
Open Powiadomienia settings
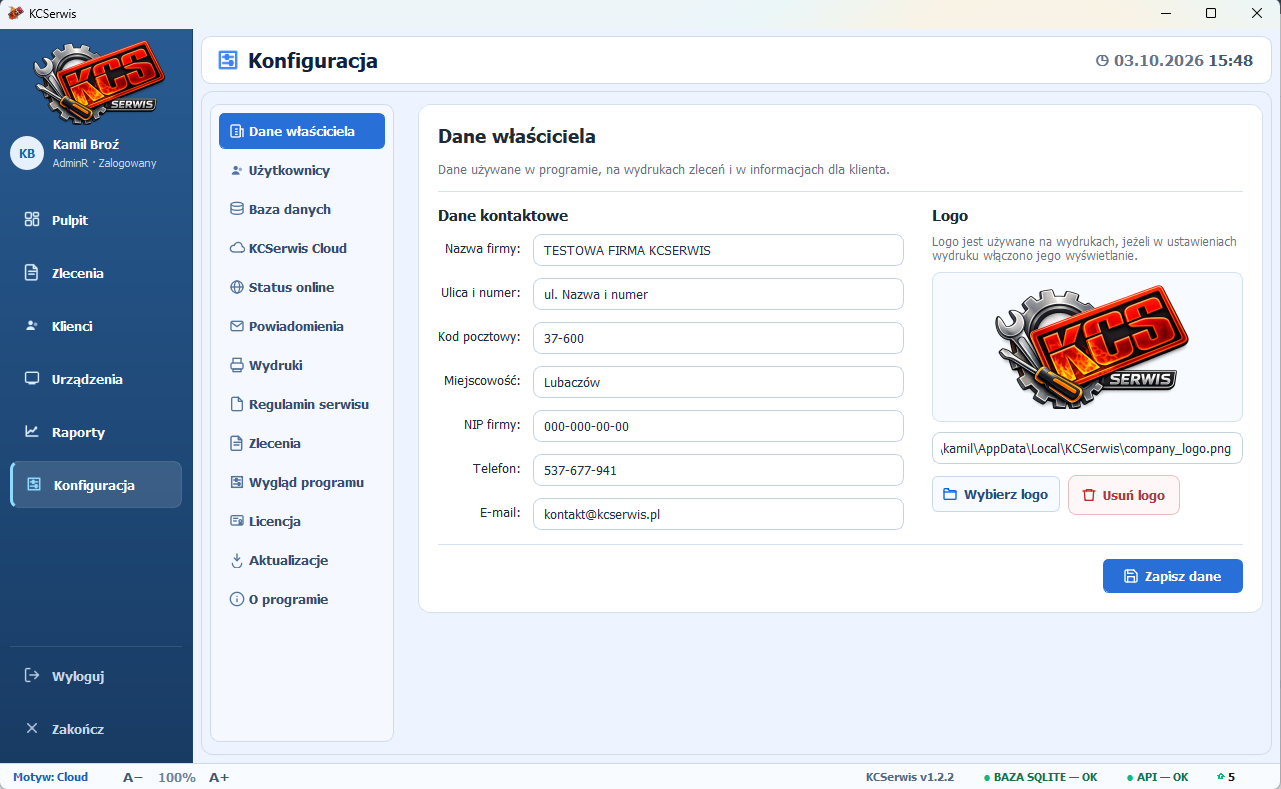(302, 326)
